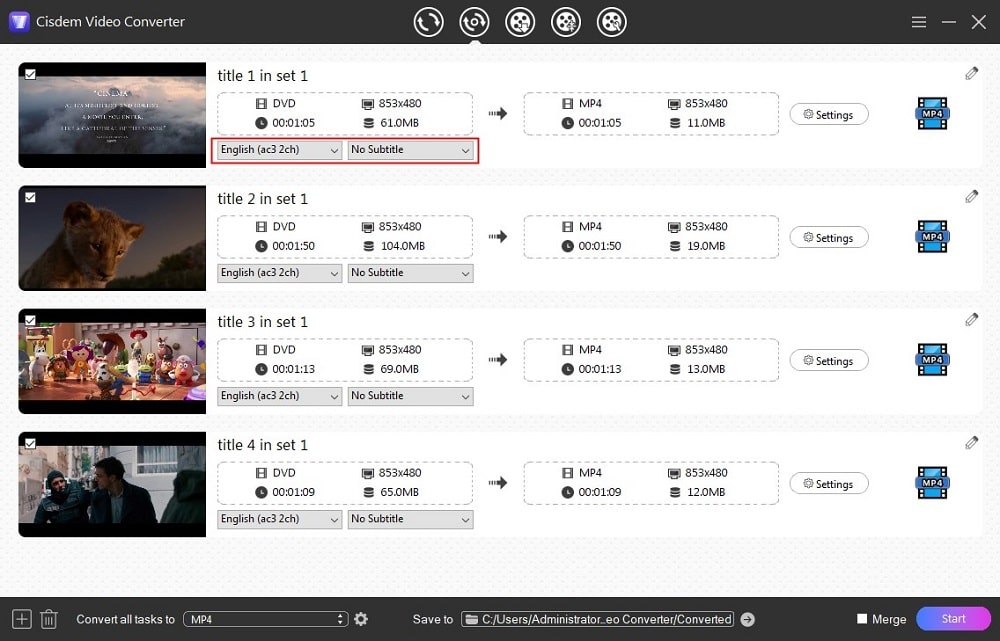Expand the audio track dropdown for title 1
The height and width of the screenshot is (641, 1000).
[279, 150]
